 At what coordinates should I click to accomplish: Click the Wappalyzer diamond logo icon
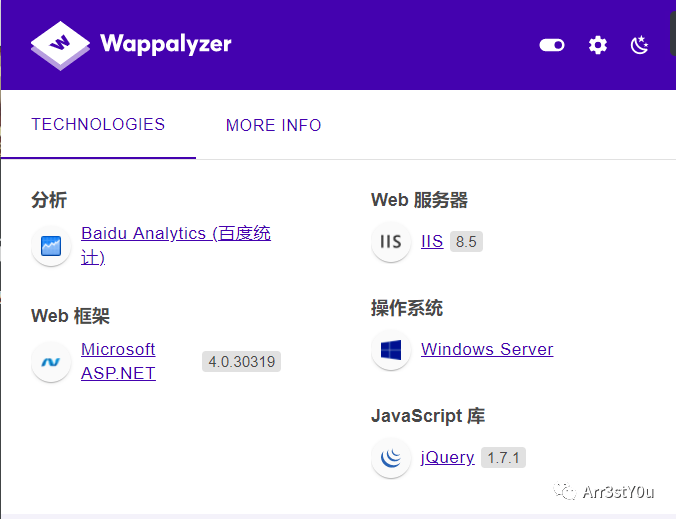coord(60,45)
